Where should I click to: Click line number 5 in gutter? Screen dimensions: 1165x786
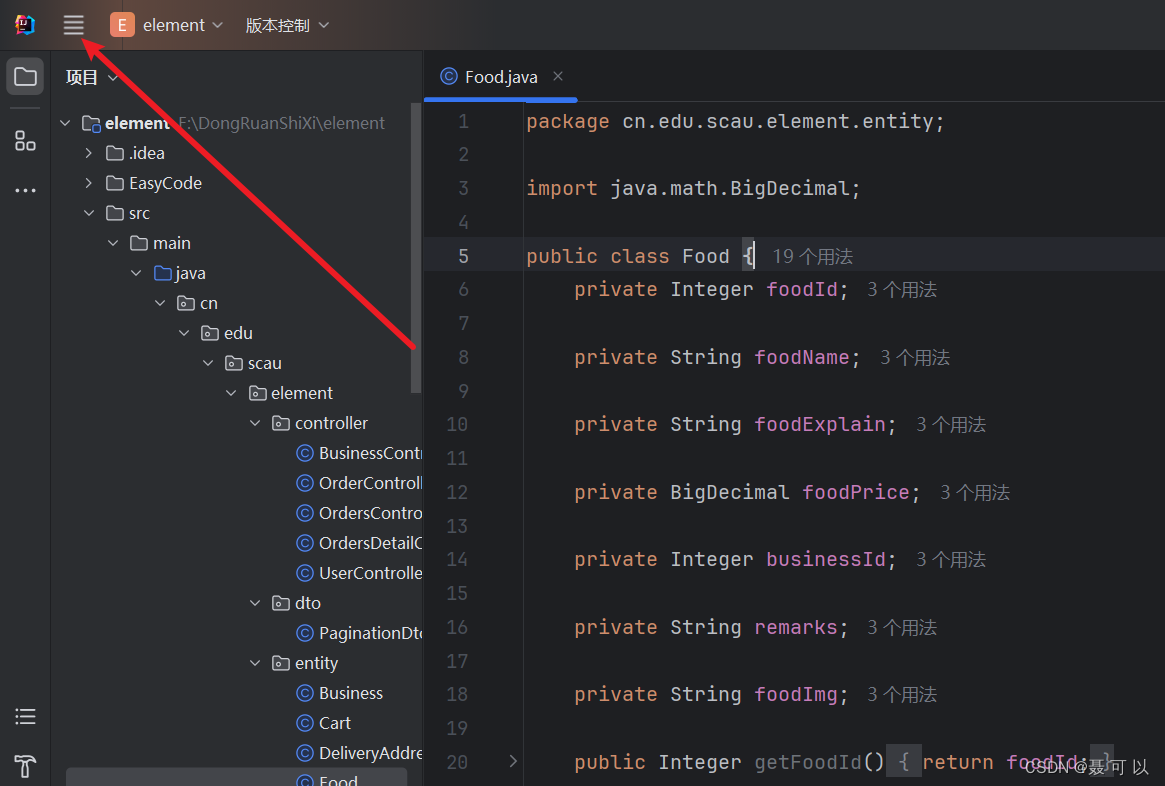(x=463, y=256)
